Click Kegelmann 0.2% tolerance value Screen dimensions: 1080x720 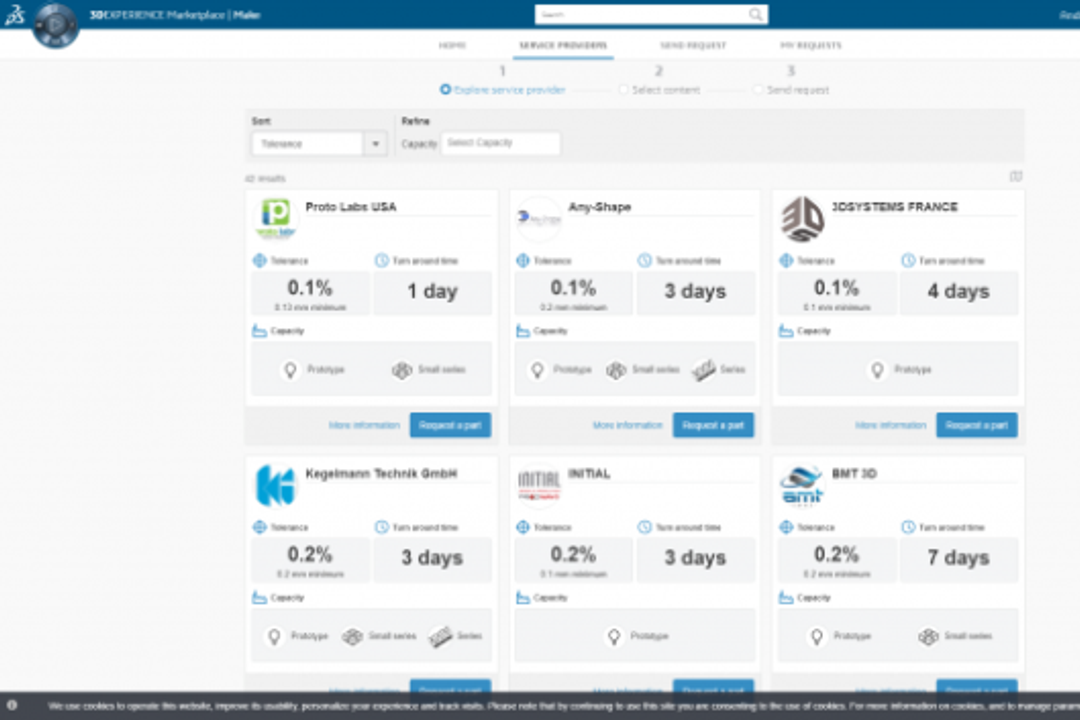click(x=310, y=554)
